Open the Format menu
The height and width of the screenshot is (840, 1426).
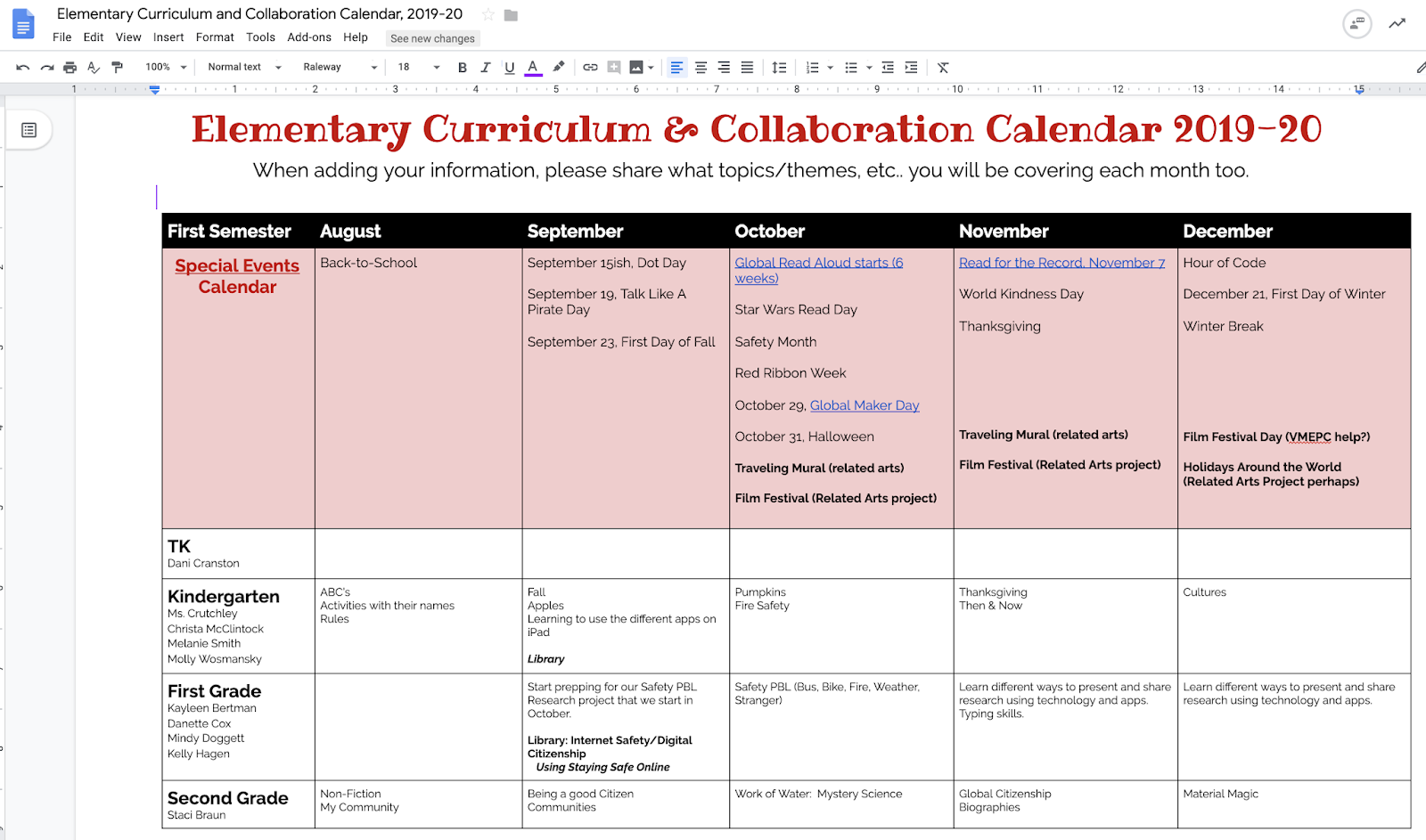[x=214, y=37]
